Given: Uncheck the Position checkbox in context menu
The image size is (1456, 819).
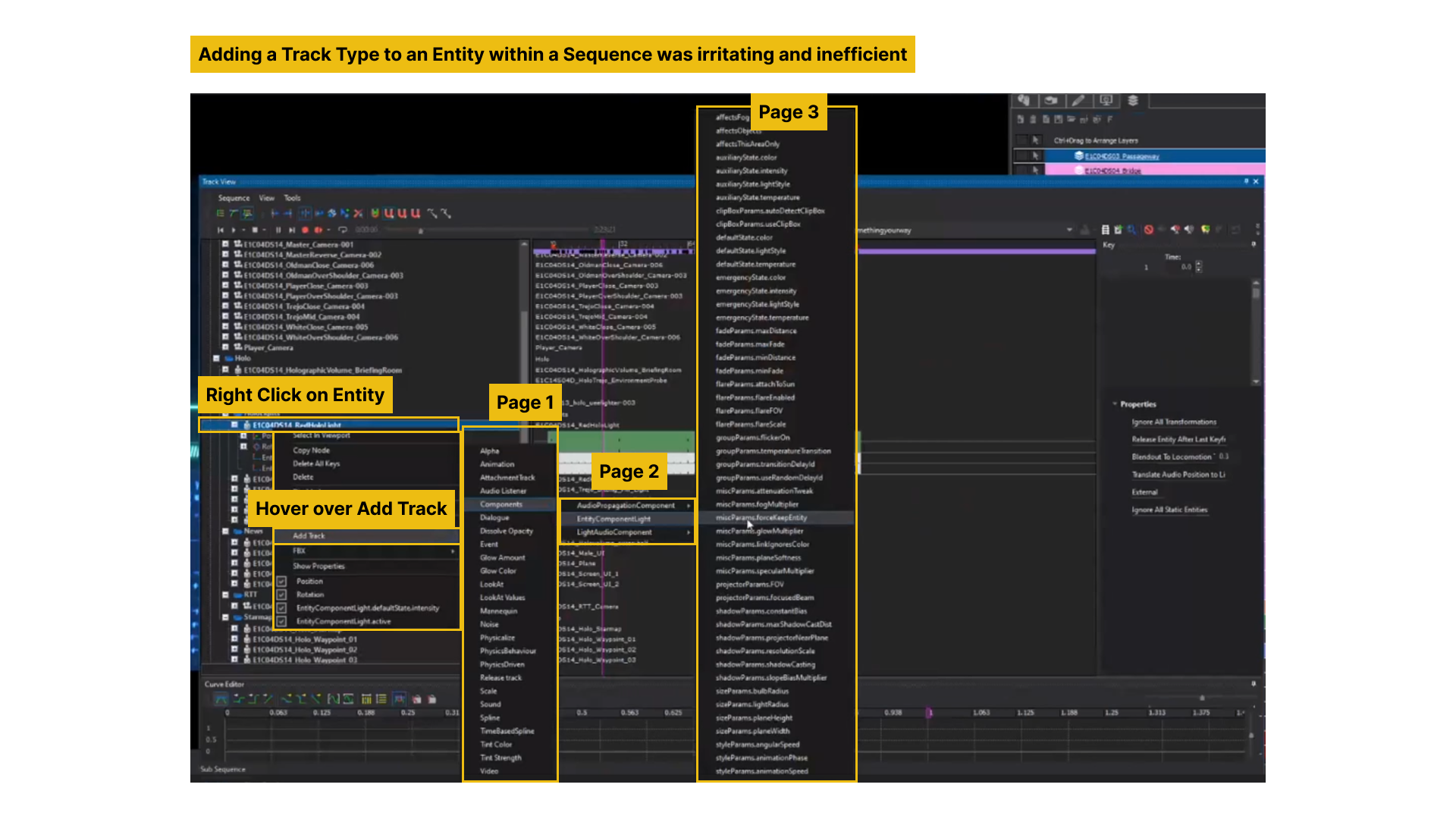Looking at the screenshot, I should coord(281,582).
